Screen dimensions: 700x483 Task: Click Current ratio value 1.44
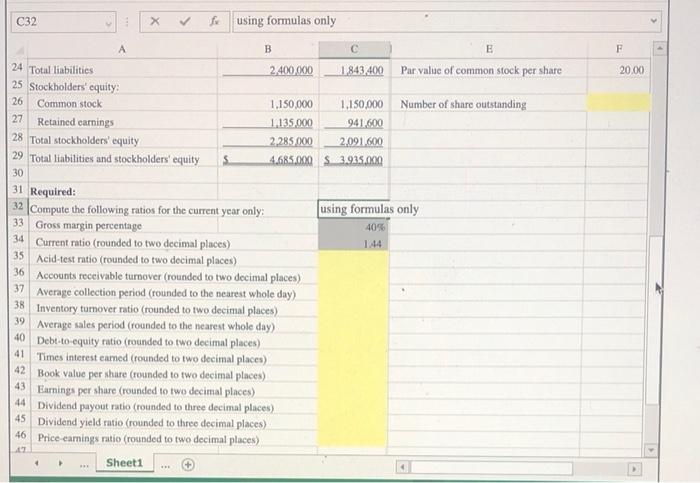tap(354, 244)
